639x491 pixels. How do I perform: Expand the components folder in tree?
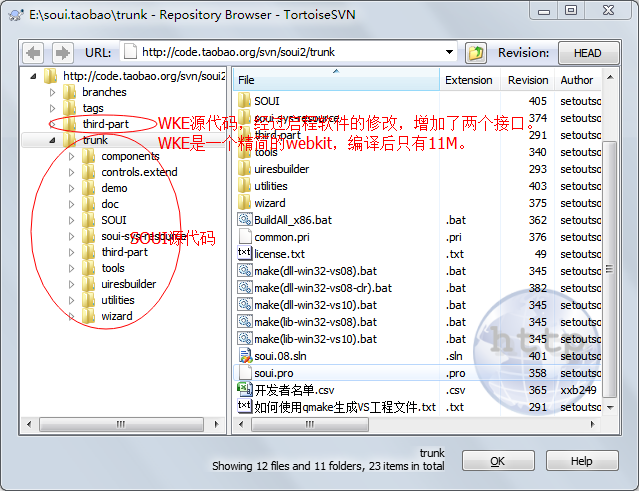coord(72,156)
